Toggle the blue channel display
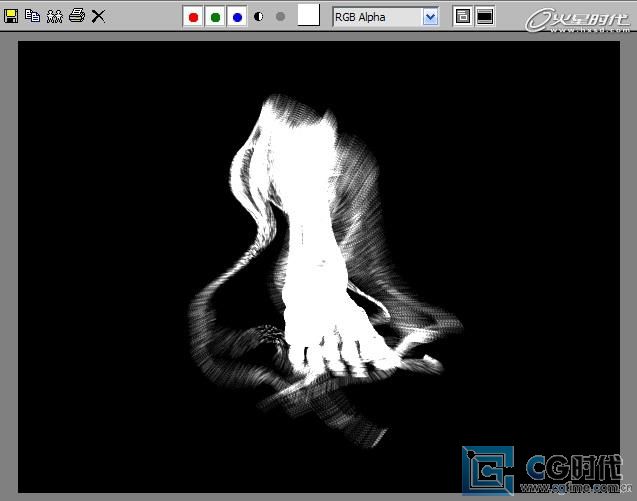The width and height of the screenshot is (637, 501). tap(237, 17)
